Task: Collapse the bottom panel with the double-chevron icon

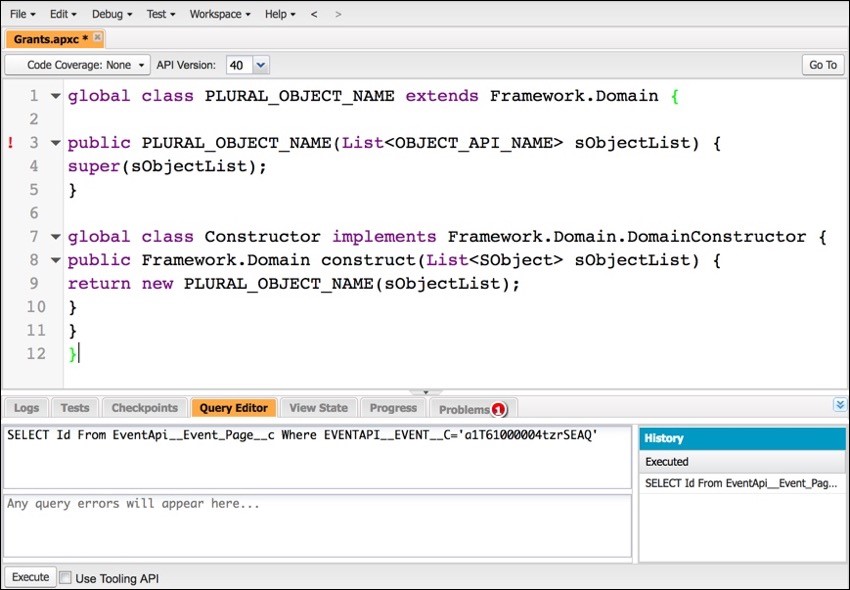Action: coord(840,404)
